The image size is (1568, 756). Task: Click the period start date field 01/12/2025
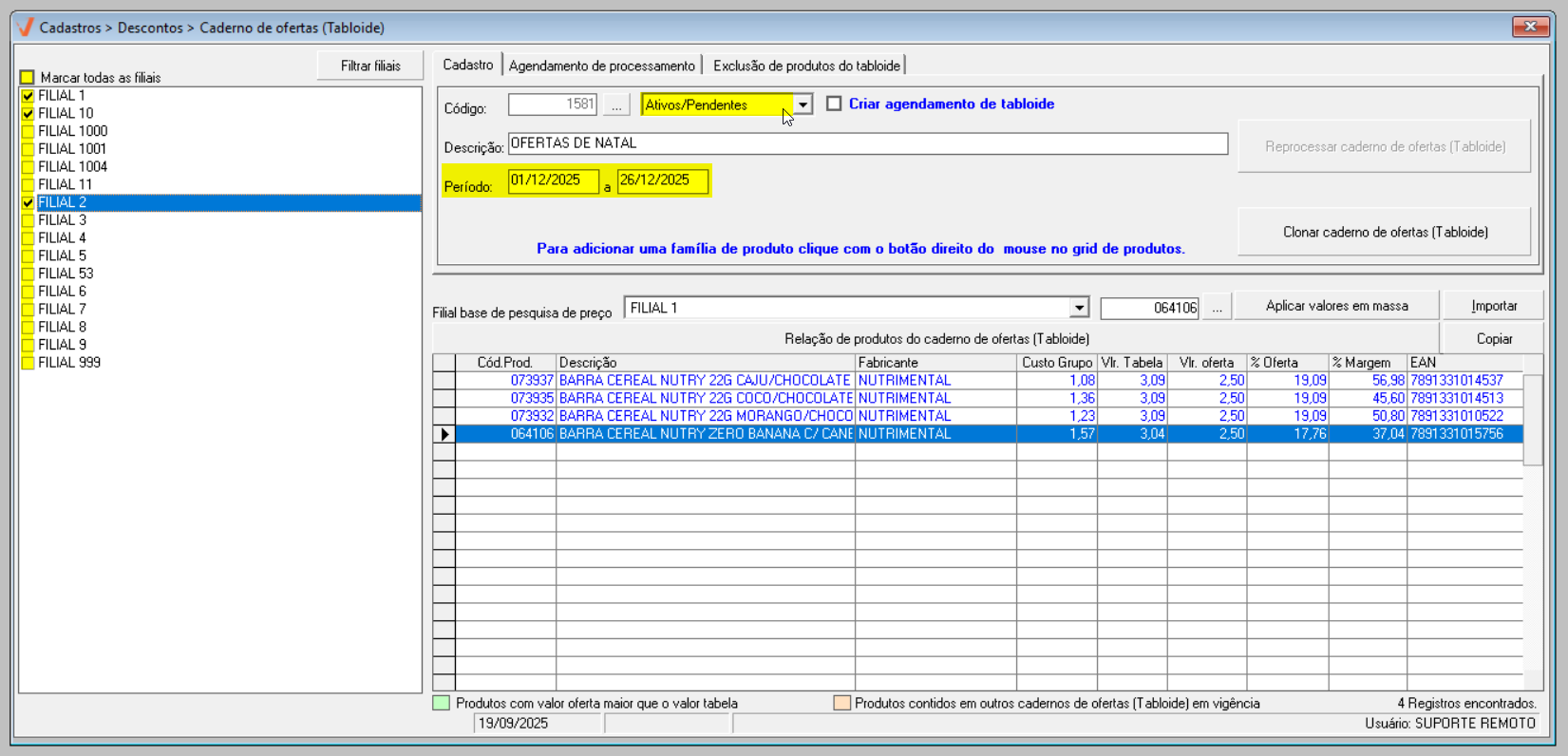click(x=553, y=180)
